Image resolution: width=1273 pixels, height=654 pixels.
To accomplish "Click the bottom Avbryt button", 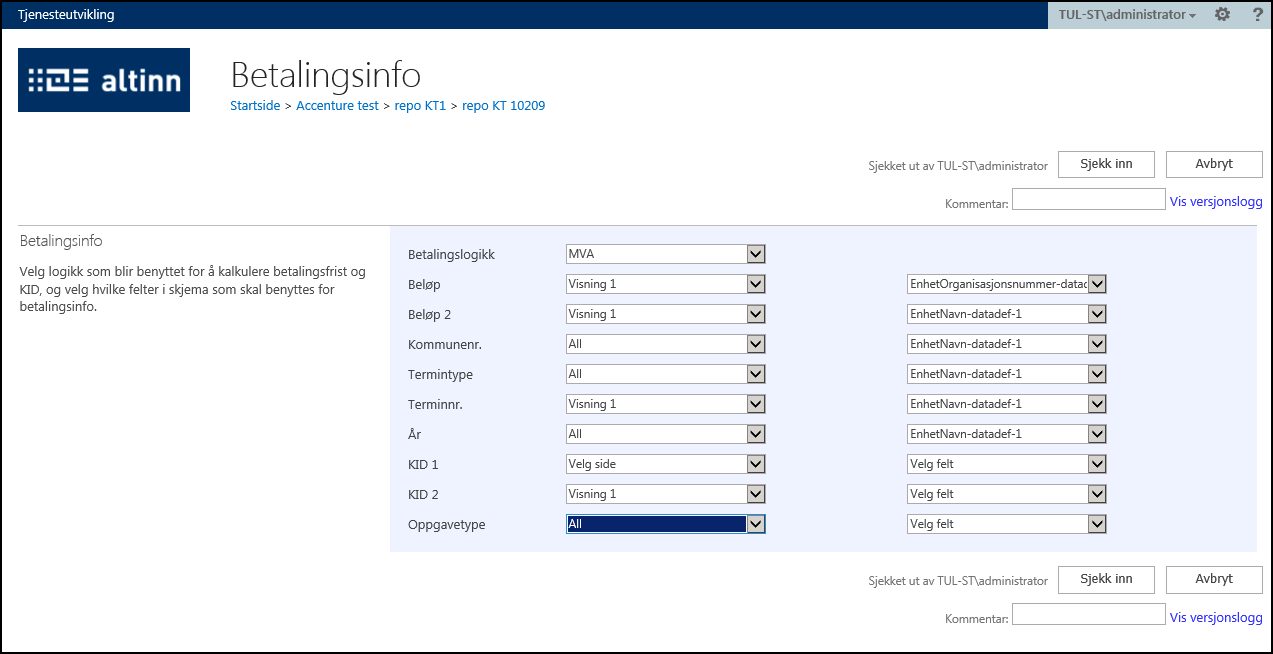I will coord(1214,579).
